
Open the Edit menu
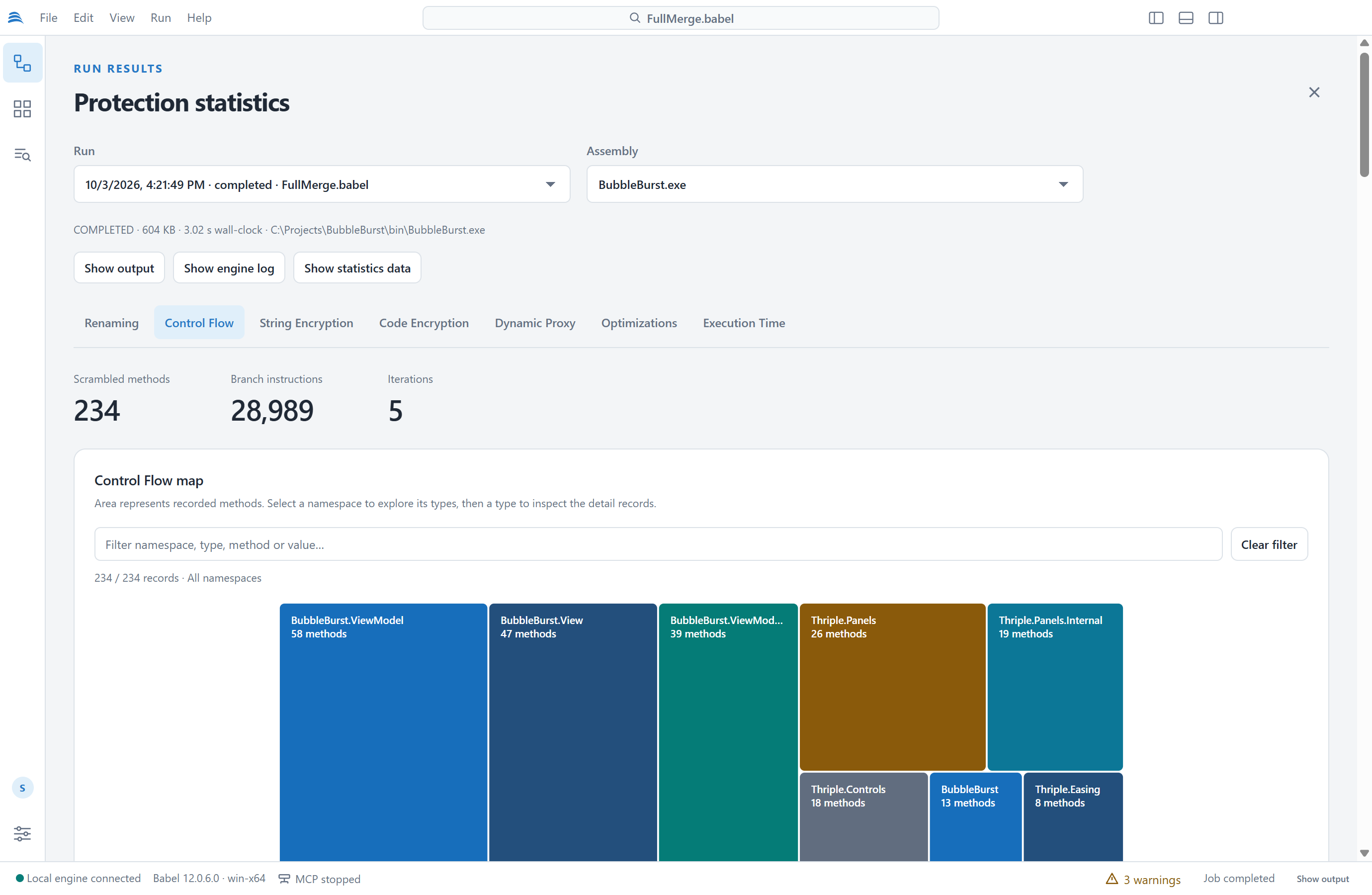(84, 18)
